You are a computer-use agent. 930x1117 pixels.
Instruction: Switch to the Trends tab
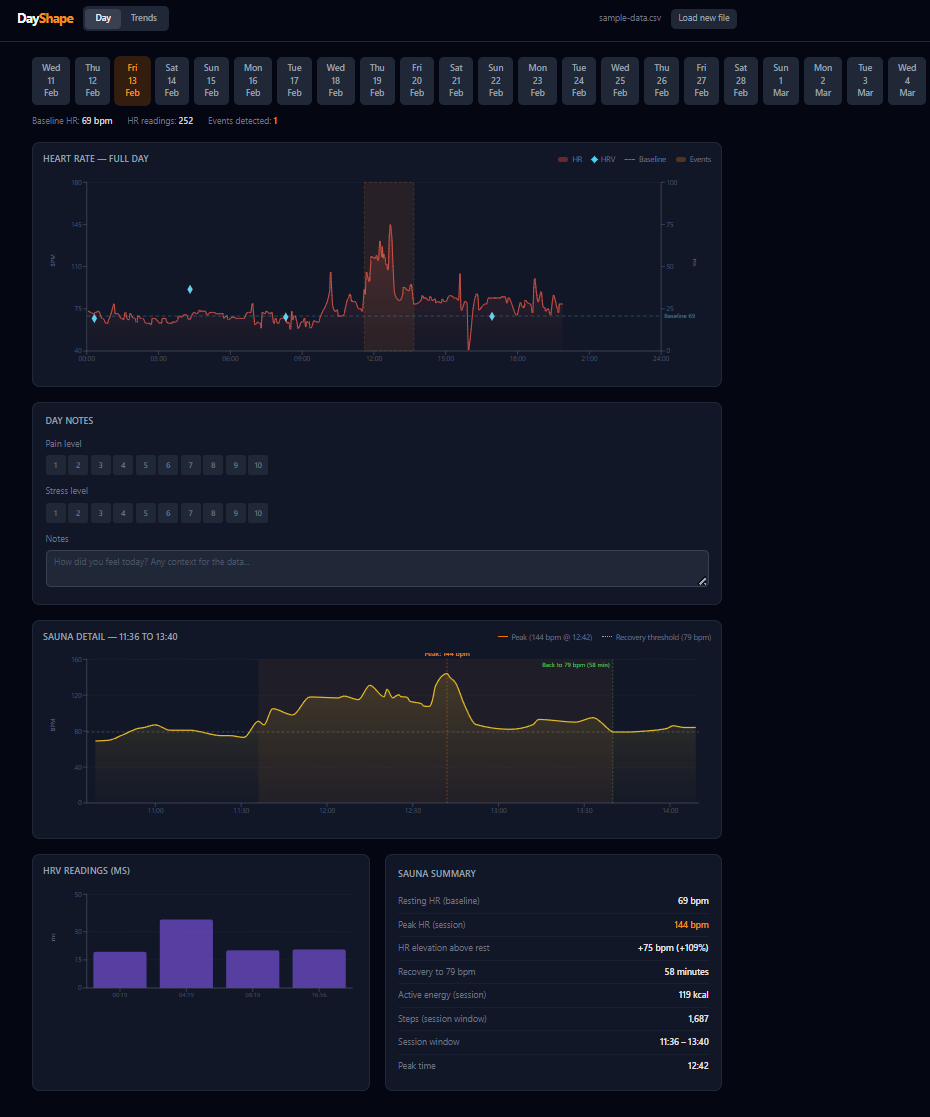143,18
